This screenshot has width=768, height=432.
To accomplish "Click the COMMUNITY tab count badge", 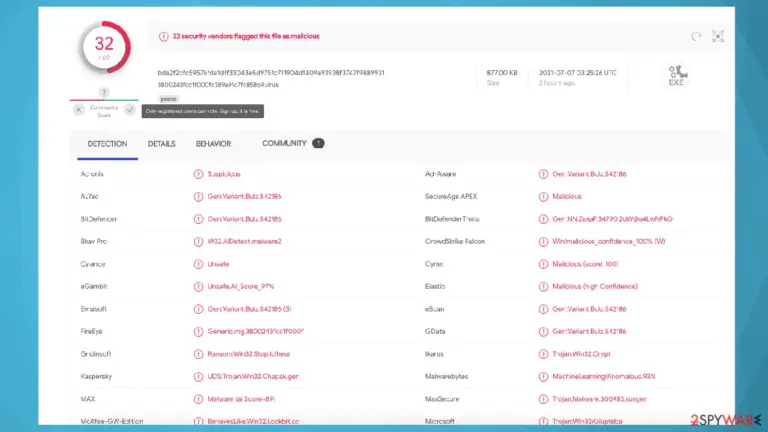I will point(318,144).
